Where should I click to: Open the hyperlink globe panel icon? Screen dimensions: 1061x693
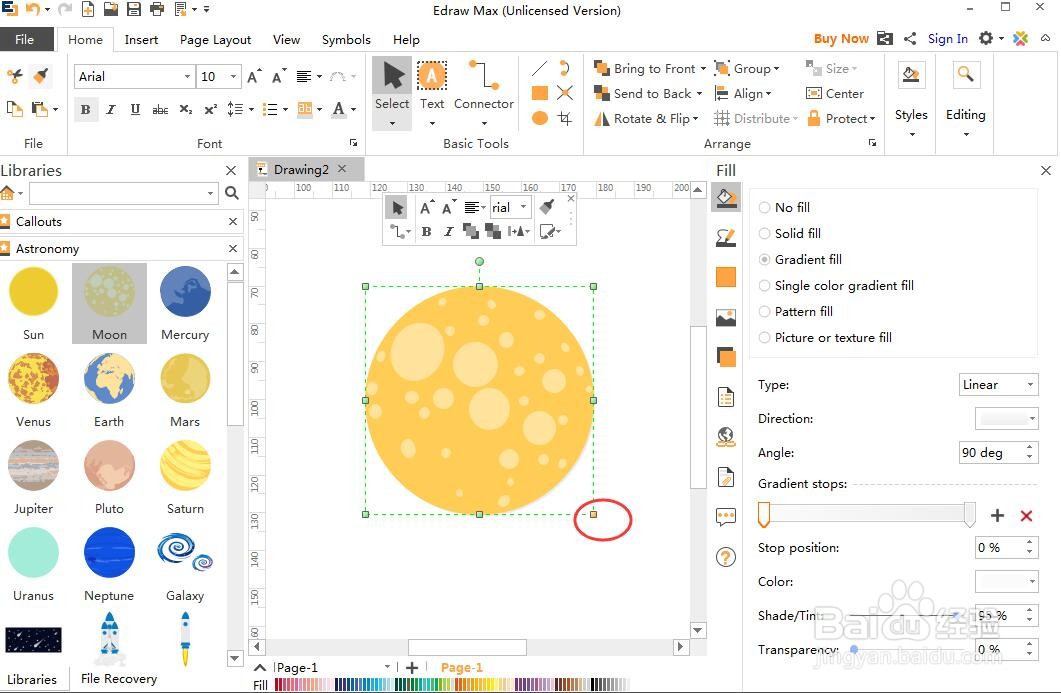(725, 437)
